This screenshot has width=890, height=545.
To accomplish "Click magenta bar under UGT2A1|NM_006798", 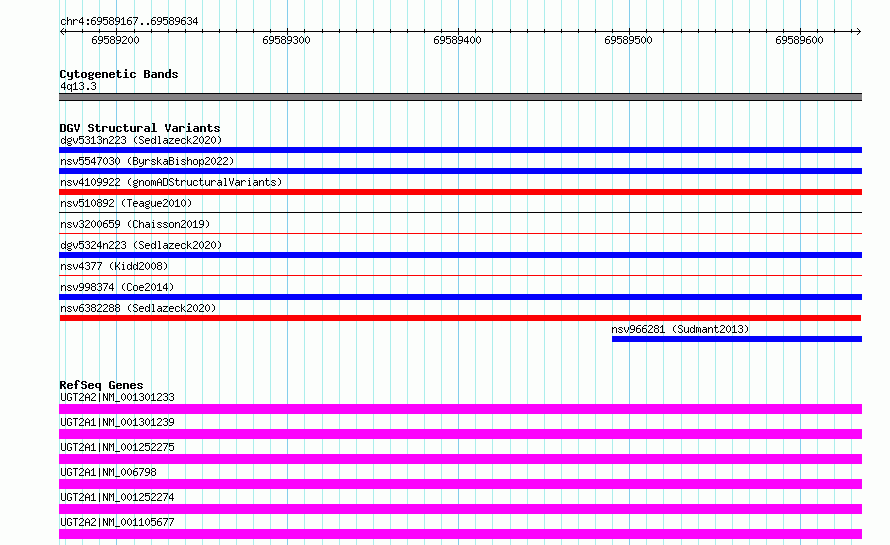I will pos(460,484).
